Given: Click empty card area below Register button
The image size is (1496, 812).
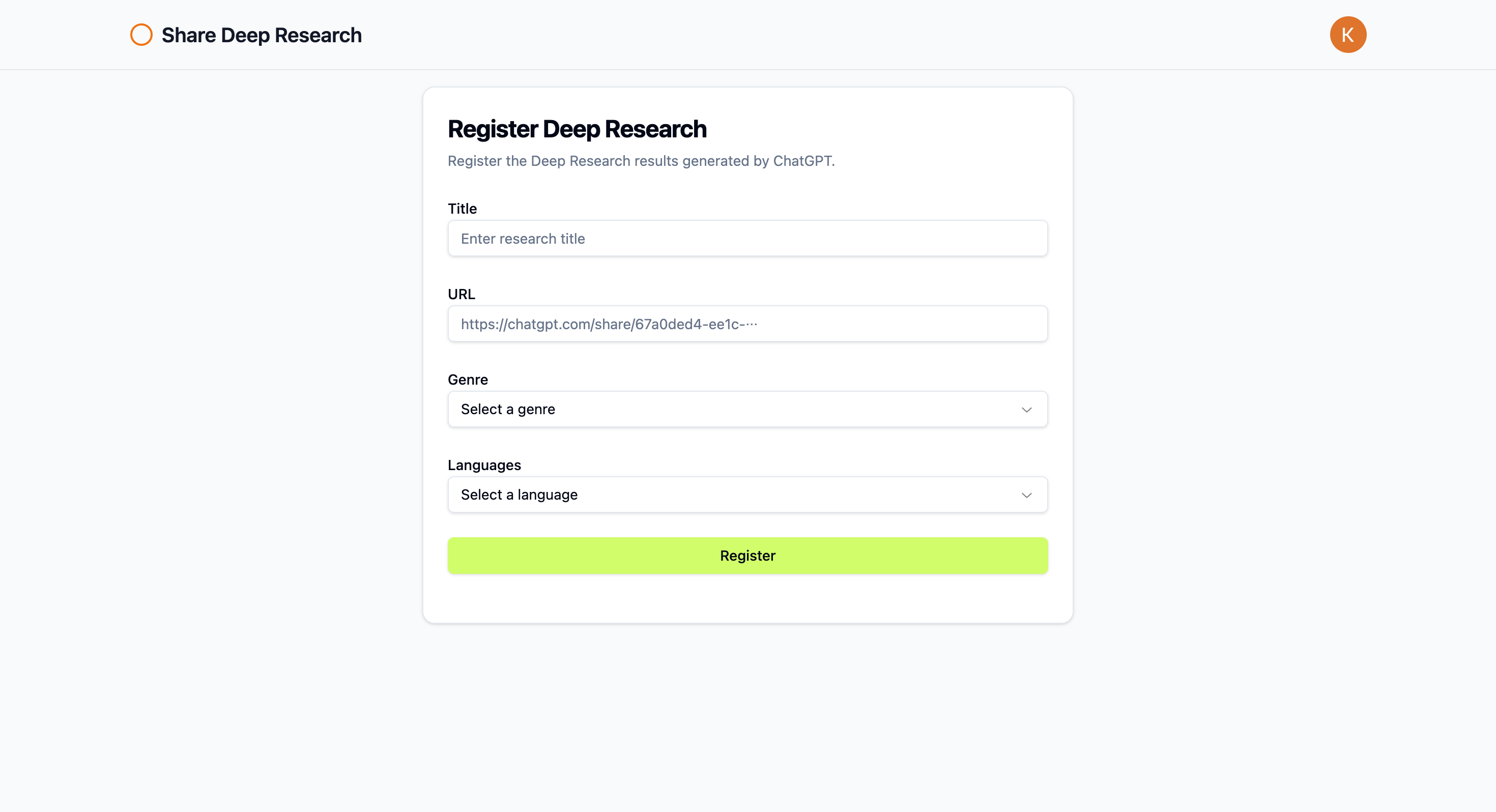Looking at the screenshot, I should [x=747, y=598].
